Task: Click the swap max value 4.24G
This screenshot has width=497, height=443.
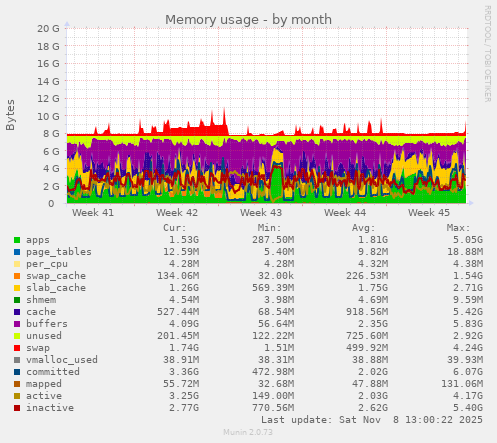Action: 468,348
